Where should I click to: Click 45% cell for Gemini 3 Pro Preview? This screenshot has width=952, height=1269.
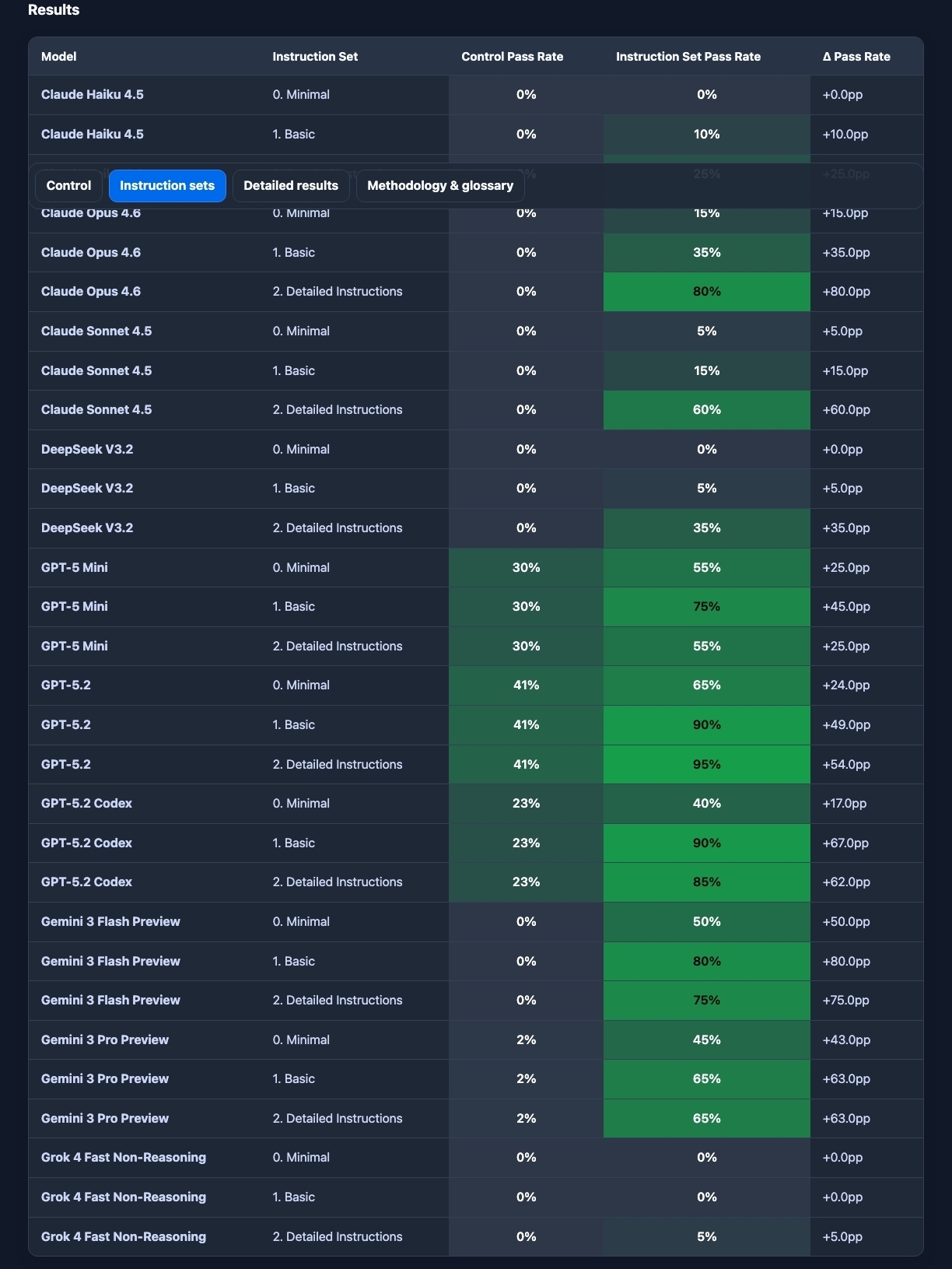click(706, 1040)
